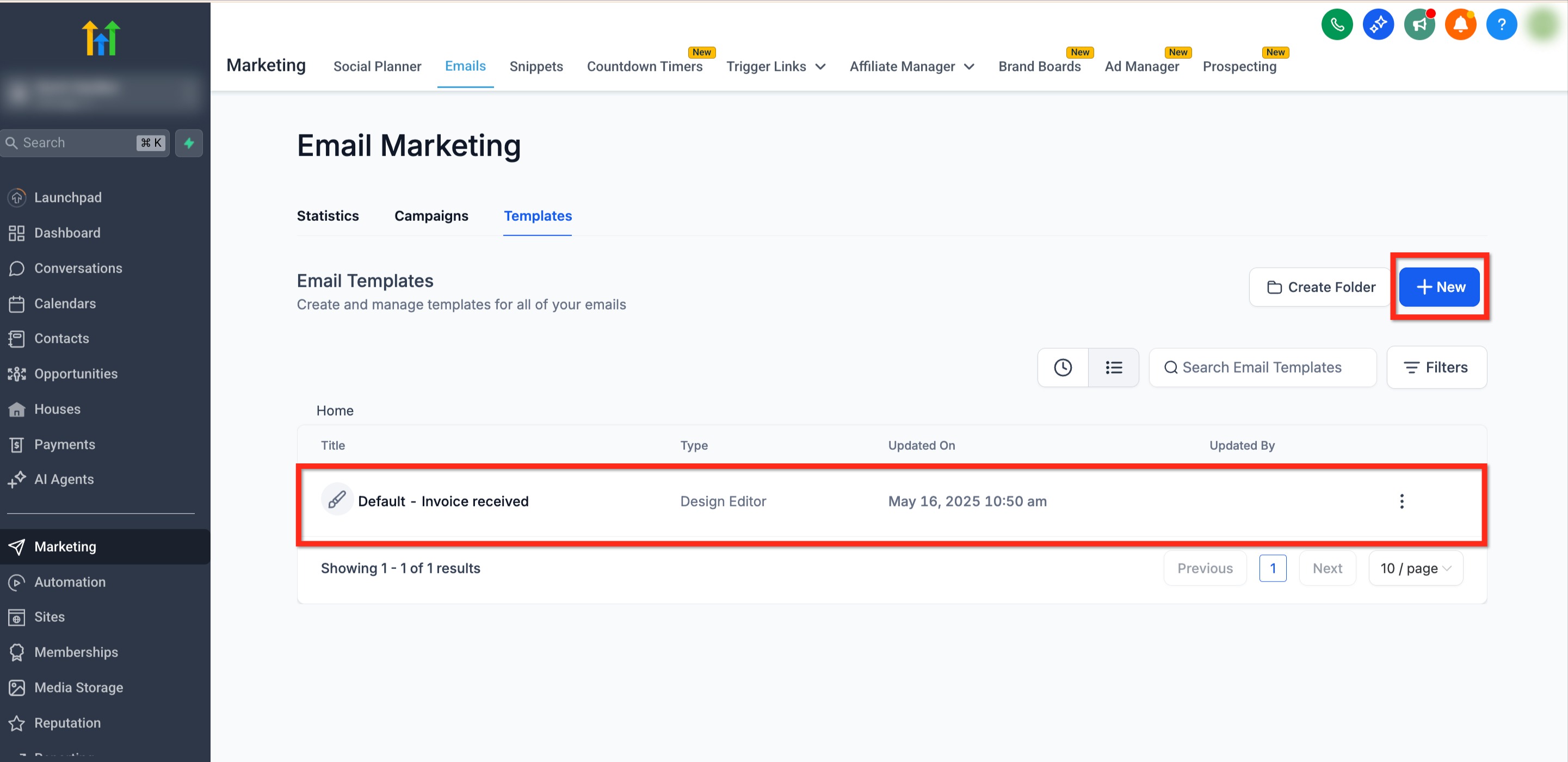Viewport: 1568px width, 762px height.
Task: Expand the Trigger Links dropdown
Action: coord(775,66)
